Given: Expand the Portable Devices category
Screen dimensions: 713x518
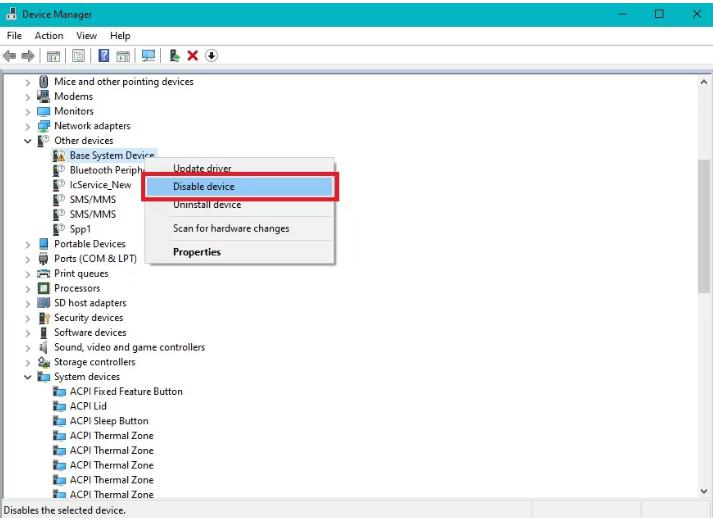Looking at the screenshot, I should (28, 245).
